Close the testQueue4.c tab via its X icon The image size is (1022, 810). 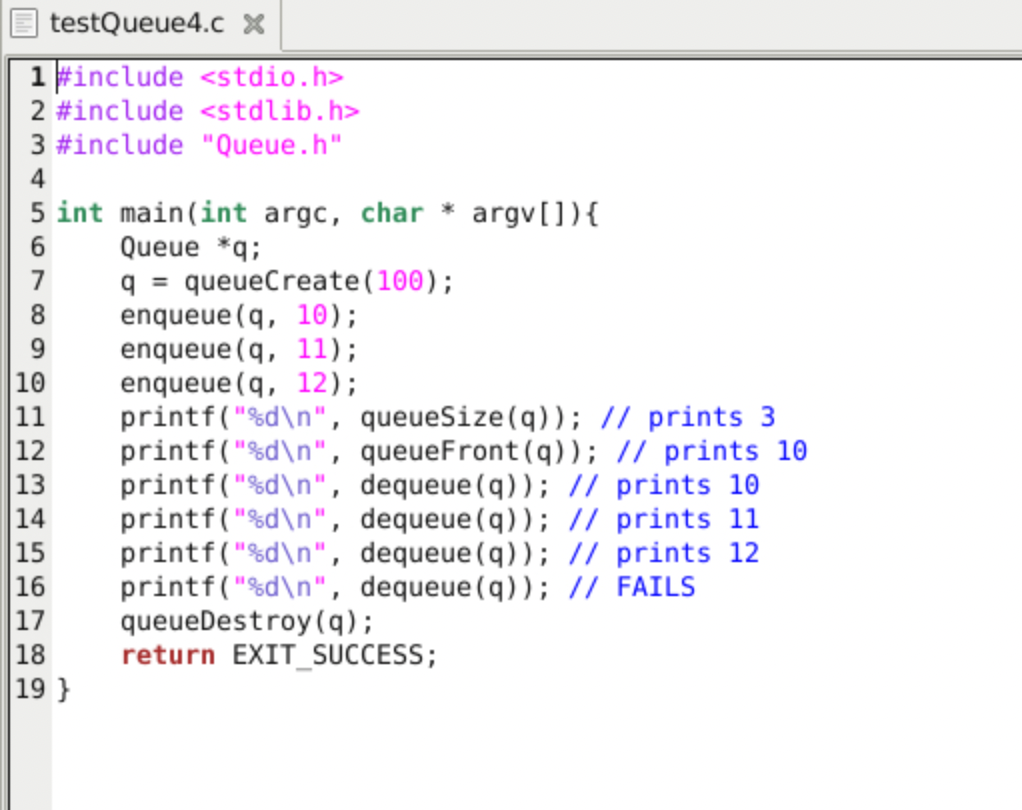[253, 24]
